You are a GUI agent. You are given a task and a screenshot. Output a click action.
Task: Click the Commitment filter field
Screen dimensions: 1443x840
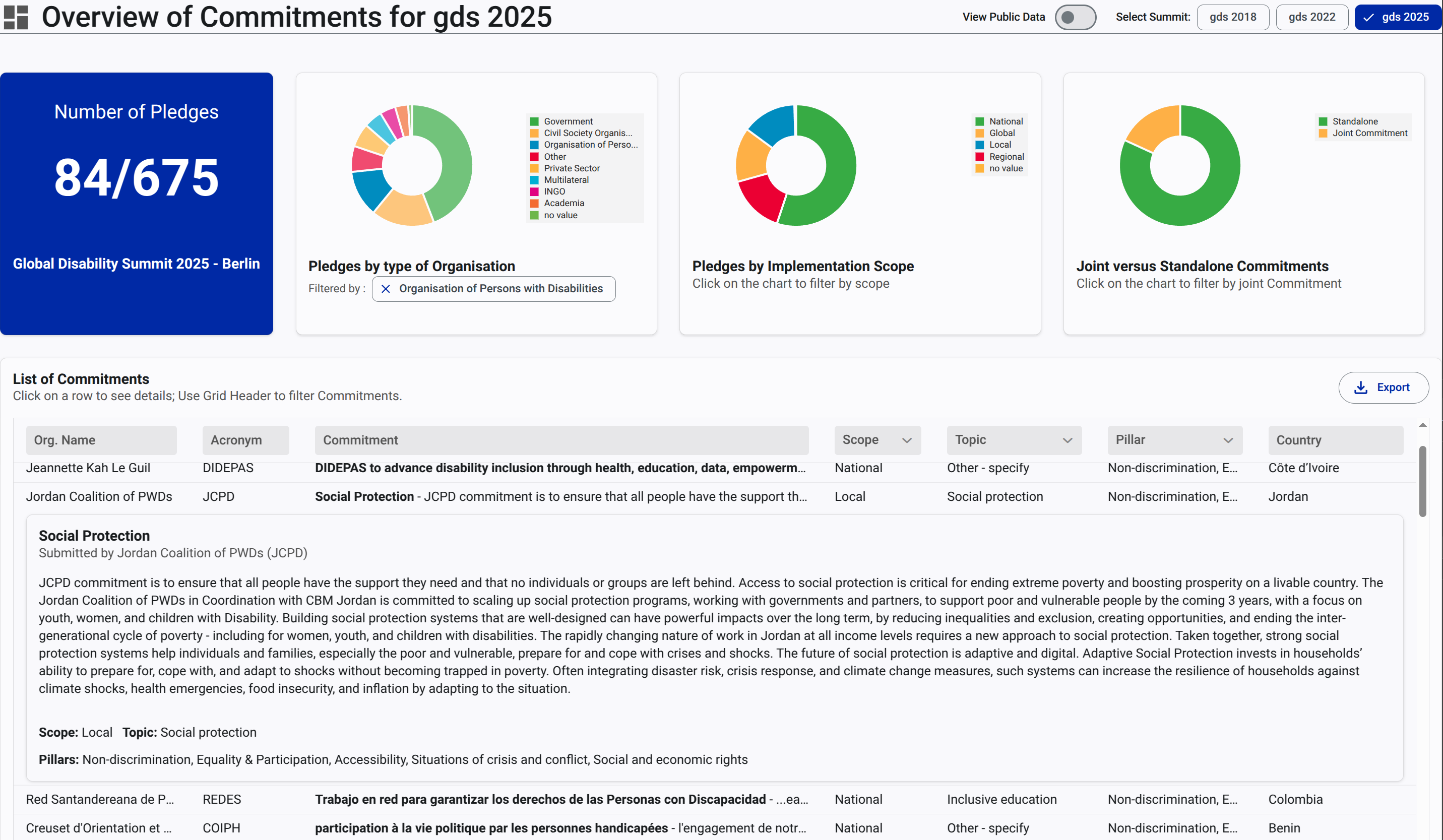561,440
